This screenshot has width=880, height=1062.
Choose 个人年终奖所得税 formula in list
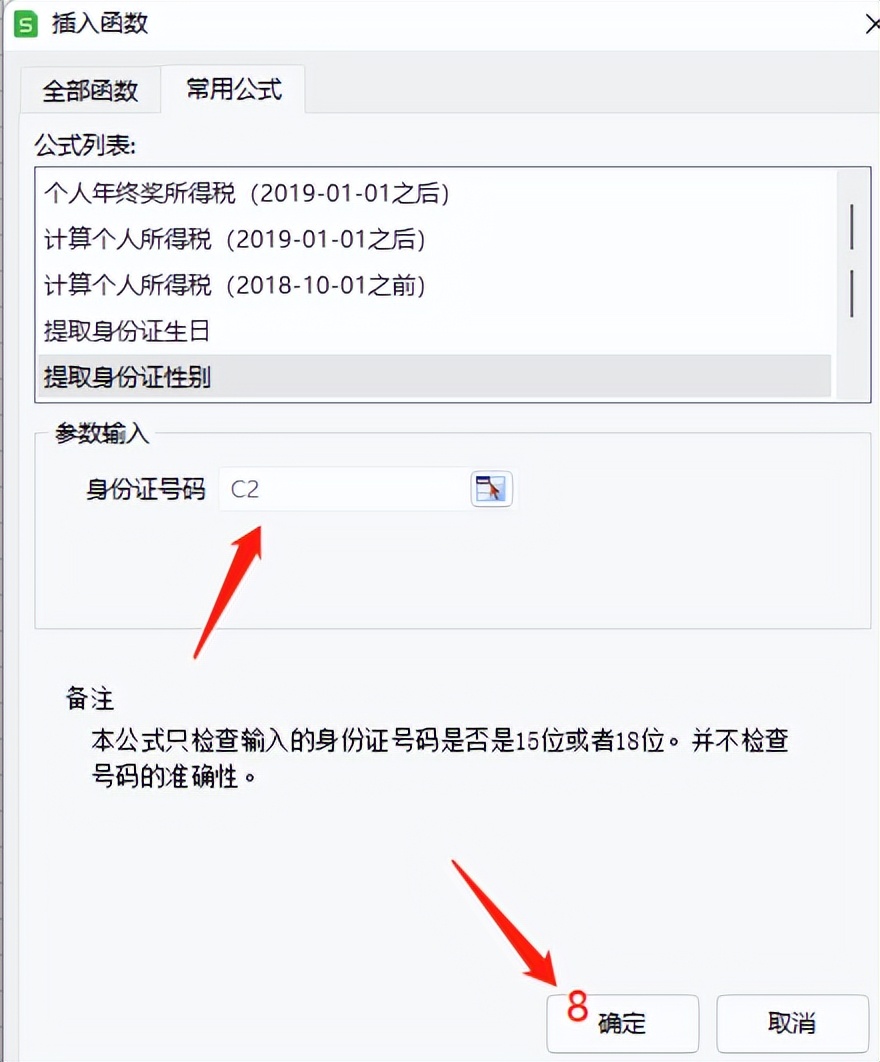coord(434,193)
